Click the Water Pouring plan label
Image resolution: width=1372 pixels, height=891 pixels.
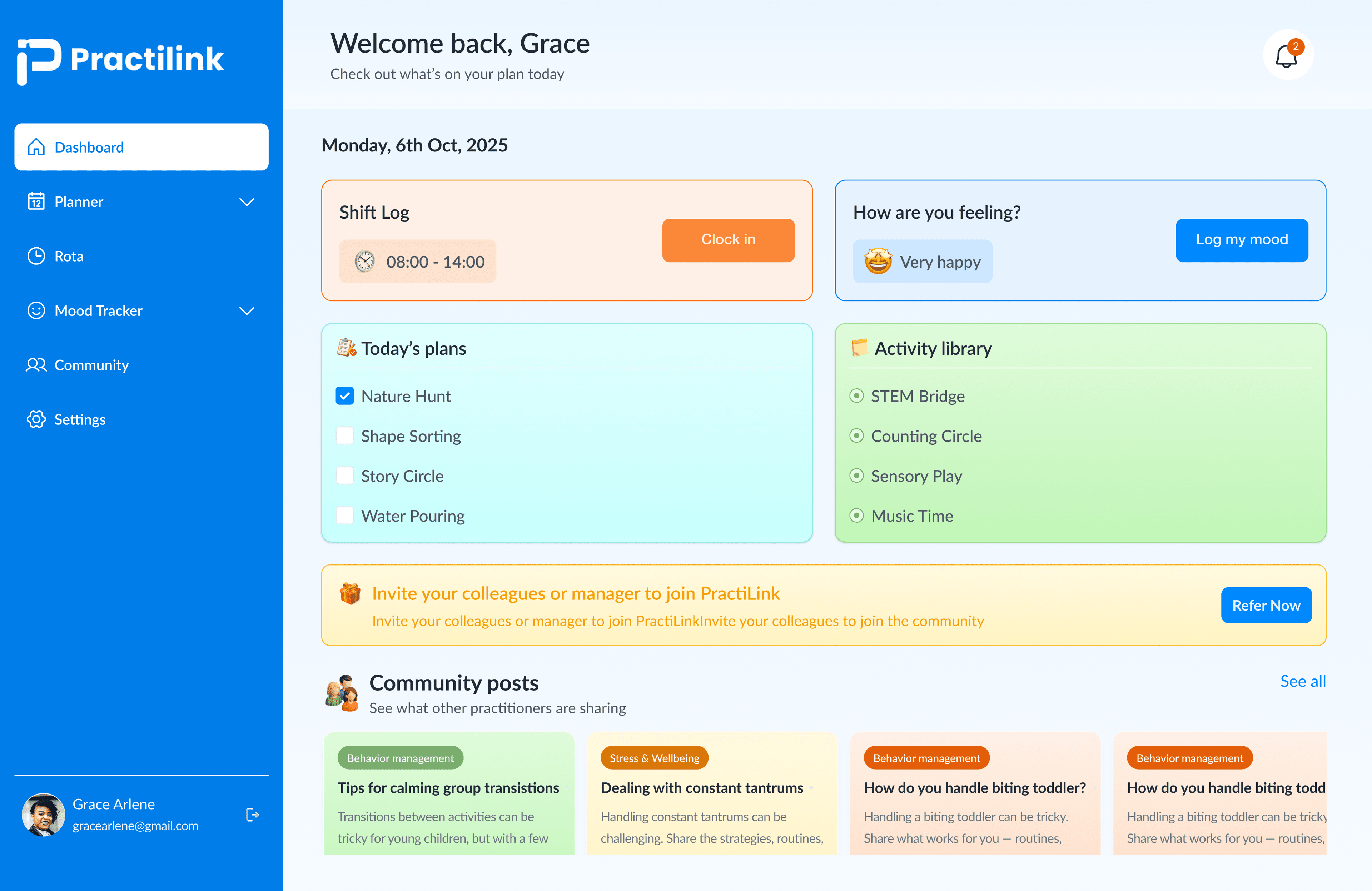click(x=413, y=515)
